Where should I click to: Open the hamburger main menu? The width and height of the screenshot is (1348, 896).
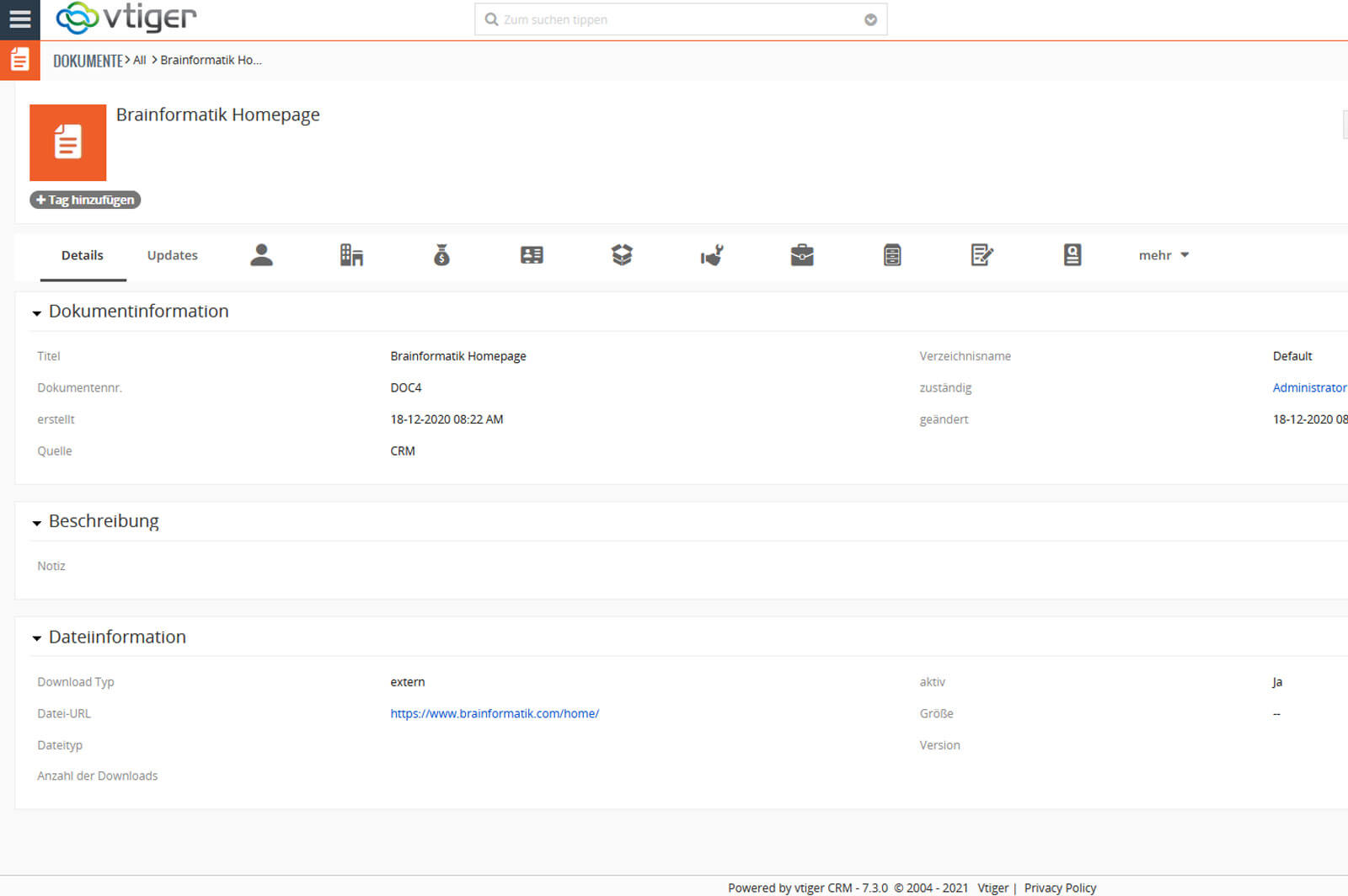(19, 19)
